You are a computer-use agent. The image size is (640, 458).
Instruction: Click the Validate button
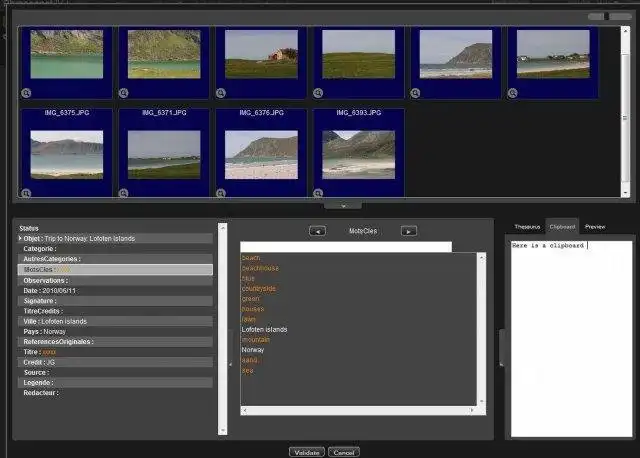(307, 452)
